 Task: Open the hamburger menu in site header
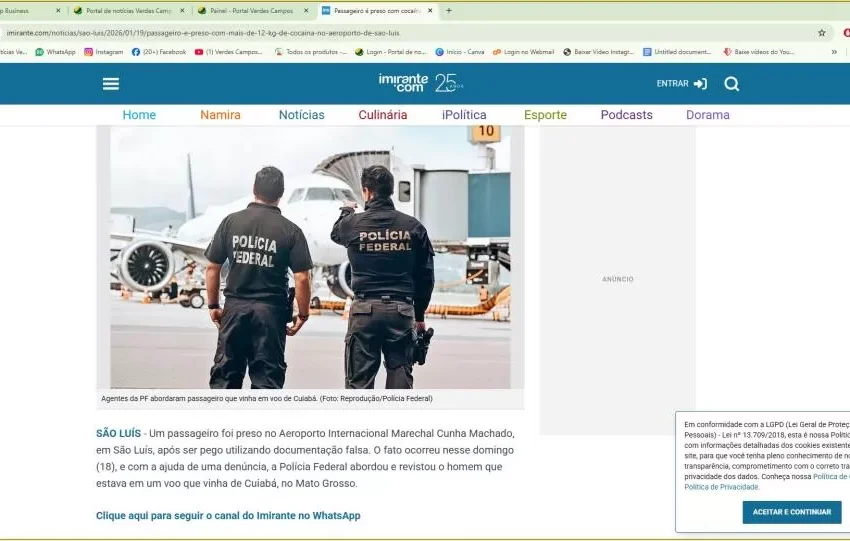111,84
